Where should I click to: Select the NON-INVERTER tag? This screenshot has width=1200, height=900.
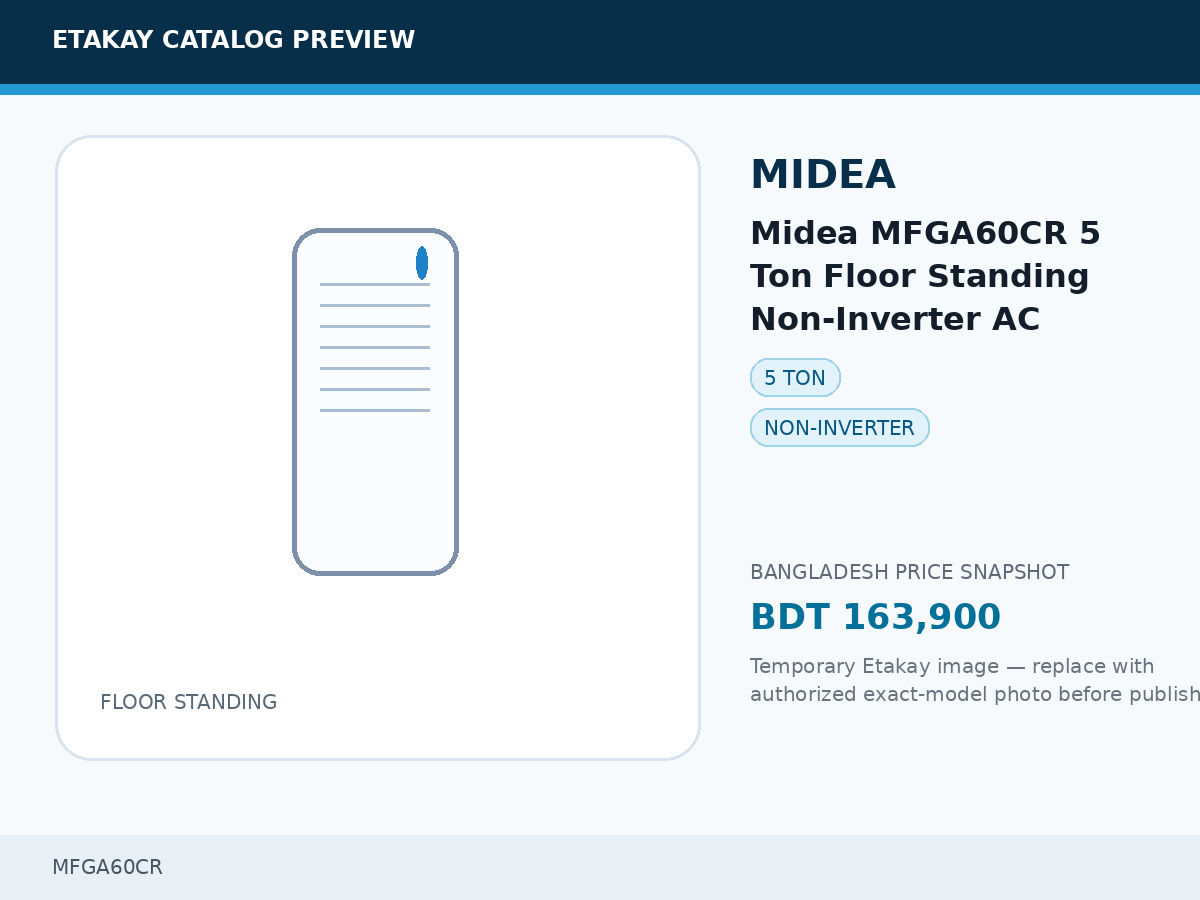pos(840,428)
